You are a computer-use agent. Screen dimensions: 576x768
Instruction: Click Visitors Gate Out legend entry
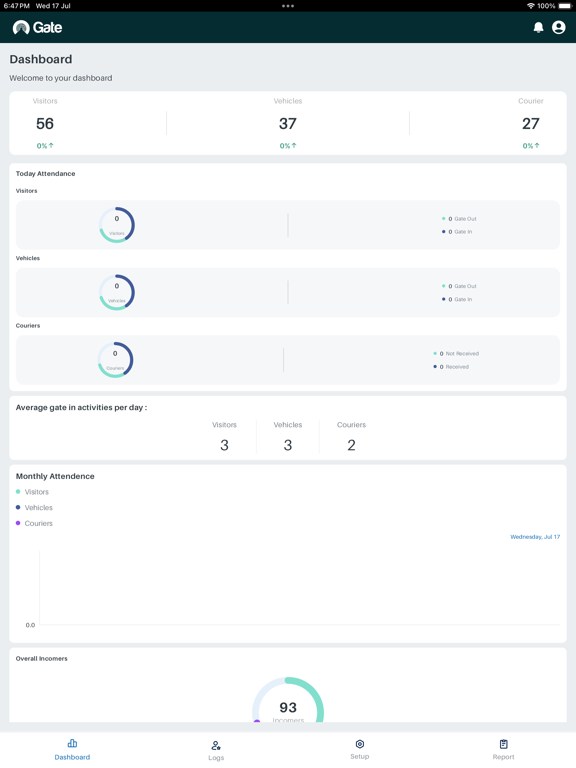[459, 219]
